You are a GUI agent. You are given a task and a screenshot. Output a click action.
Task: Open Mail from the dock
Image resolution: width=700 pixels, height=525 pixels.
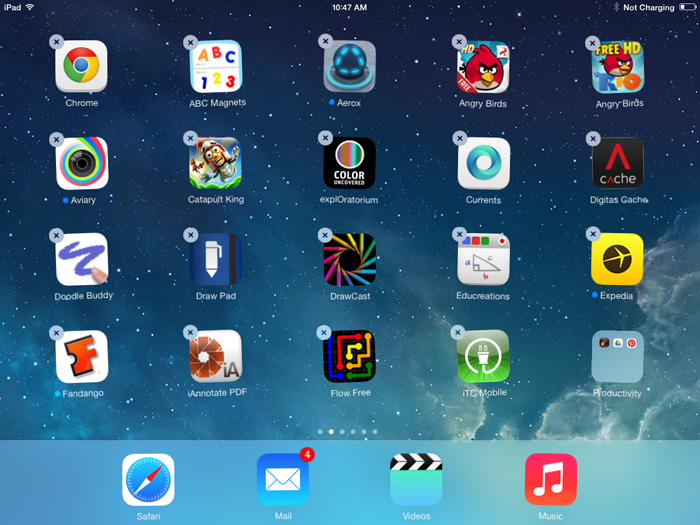click(283, 480)
